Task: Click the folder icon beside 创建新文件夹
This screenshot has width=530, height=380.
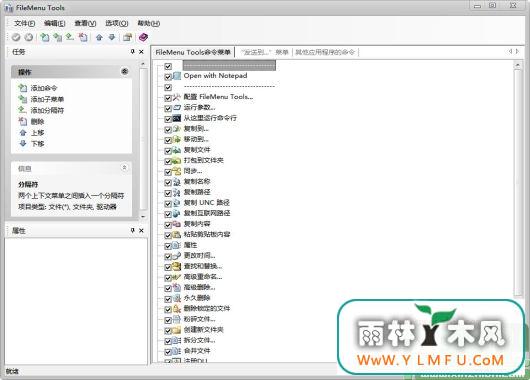Action: [177, 330]
